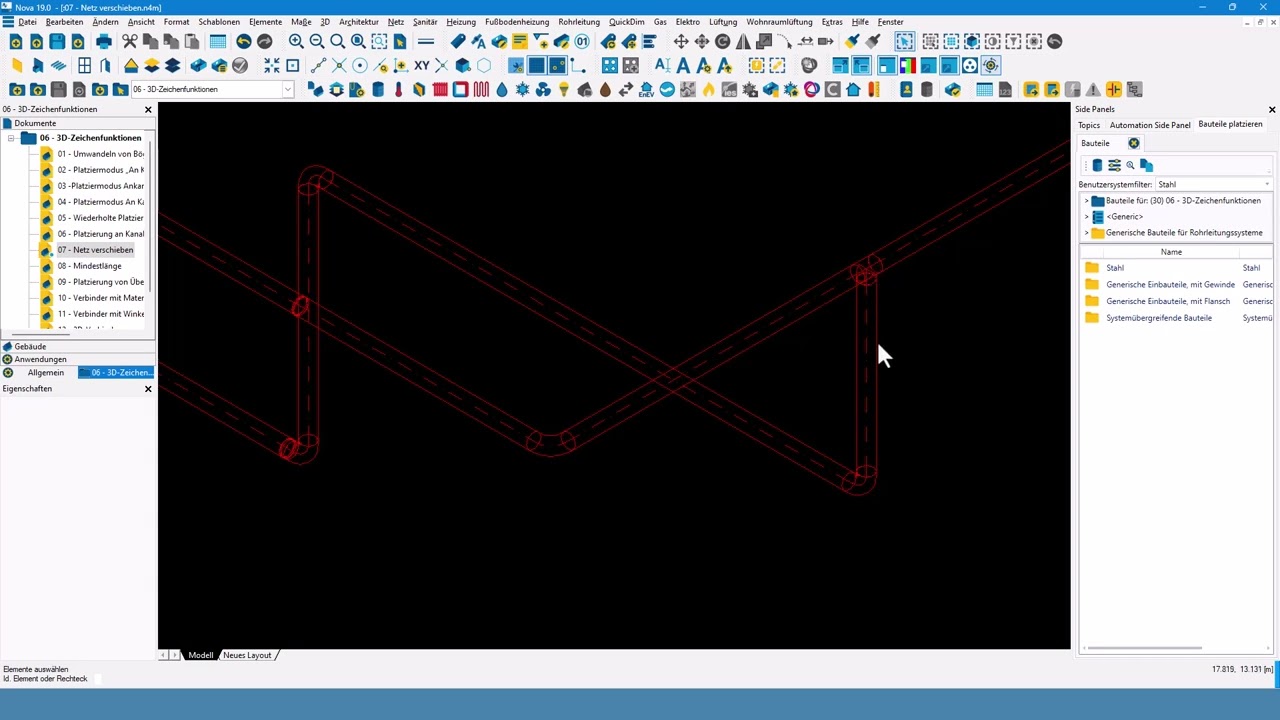Expand Generische Bauteile für Rohrleitungssysteme node

coord(1086,233)
